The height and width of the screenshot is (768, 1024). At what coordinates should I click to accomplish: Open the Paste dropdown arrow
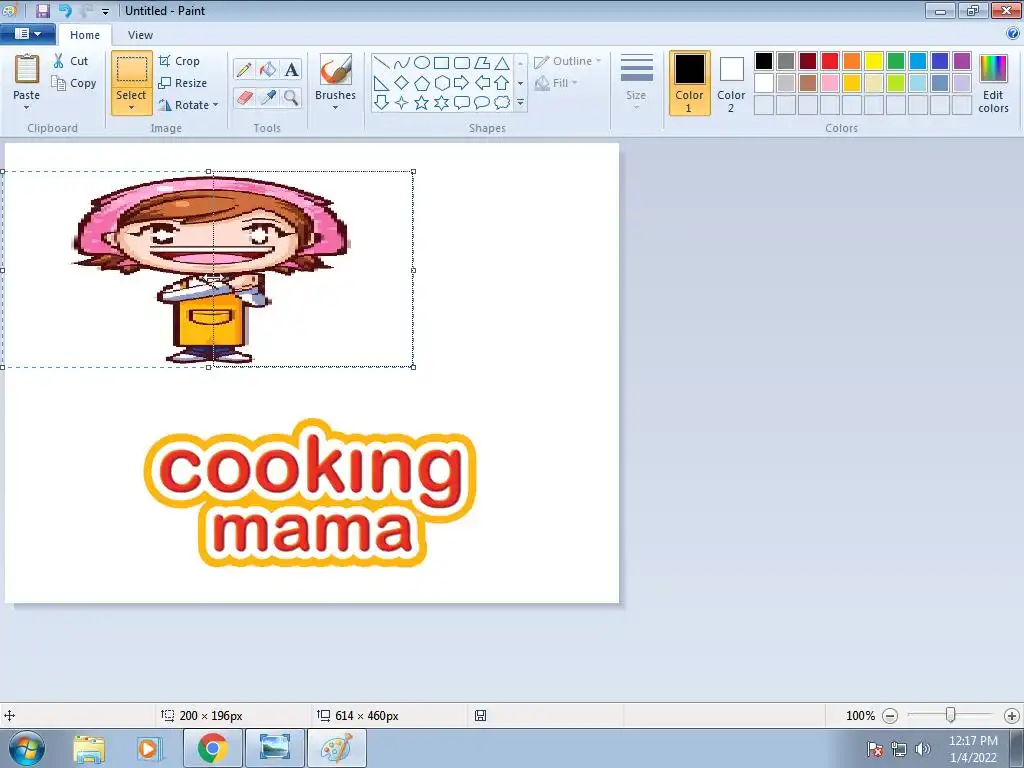tap(27, 108)
